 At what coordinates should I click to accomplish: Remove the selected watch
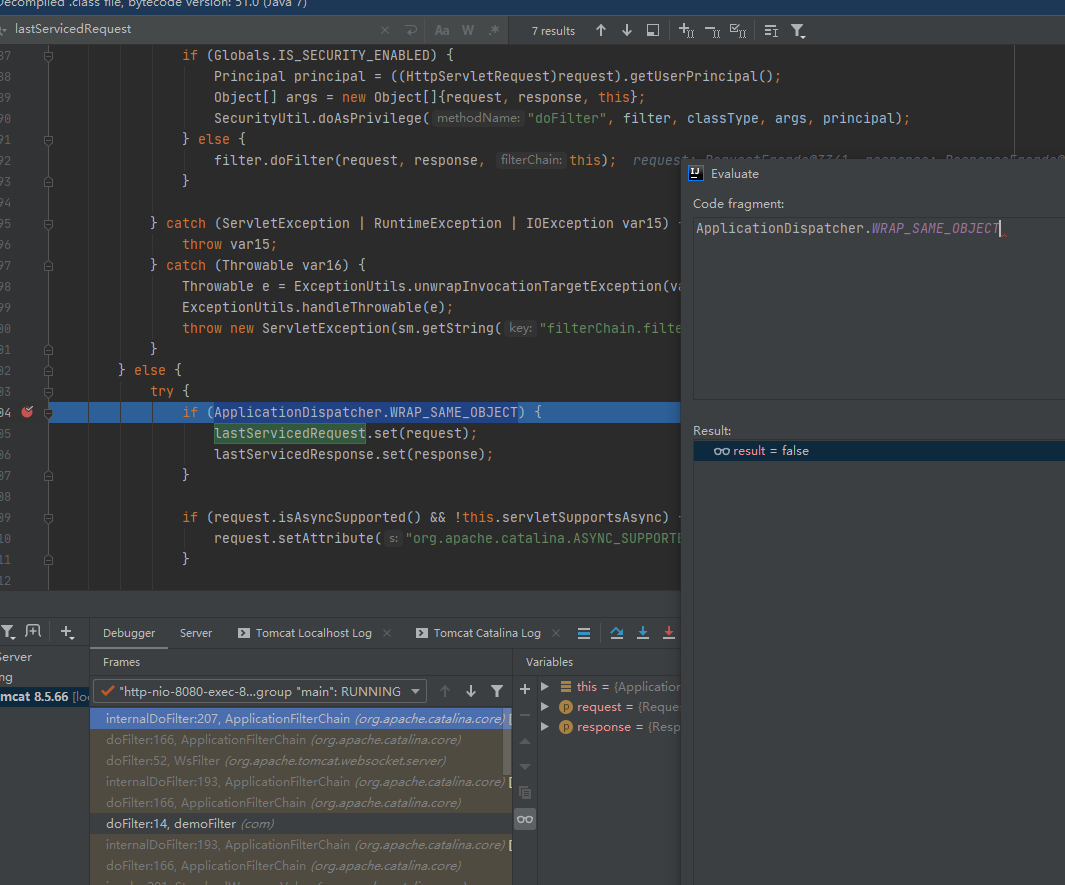click(x=525, y=715)
